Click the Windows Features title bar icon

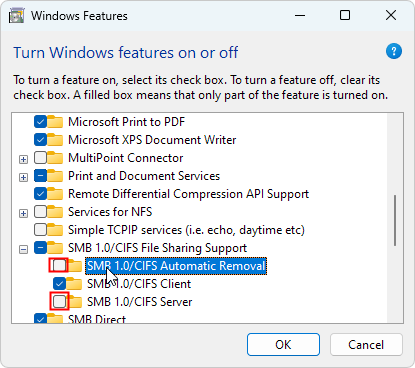[17, 16]
